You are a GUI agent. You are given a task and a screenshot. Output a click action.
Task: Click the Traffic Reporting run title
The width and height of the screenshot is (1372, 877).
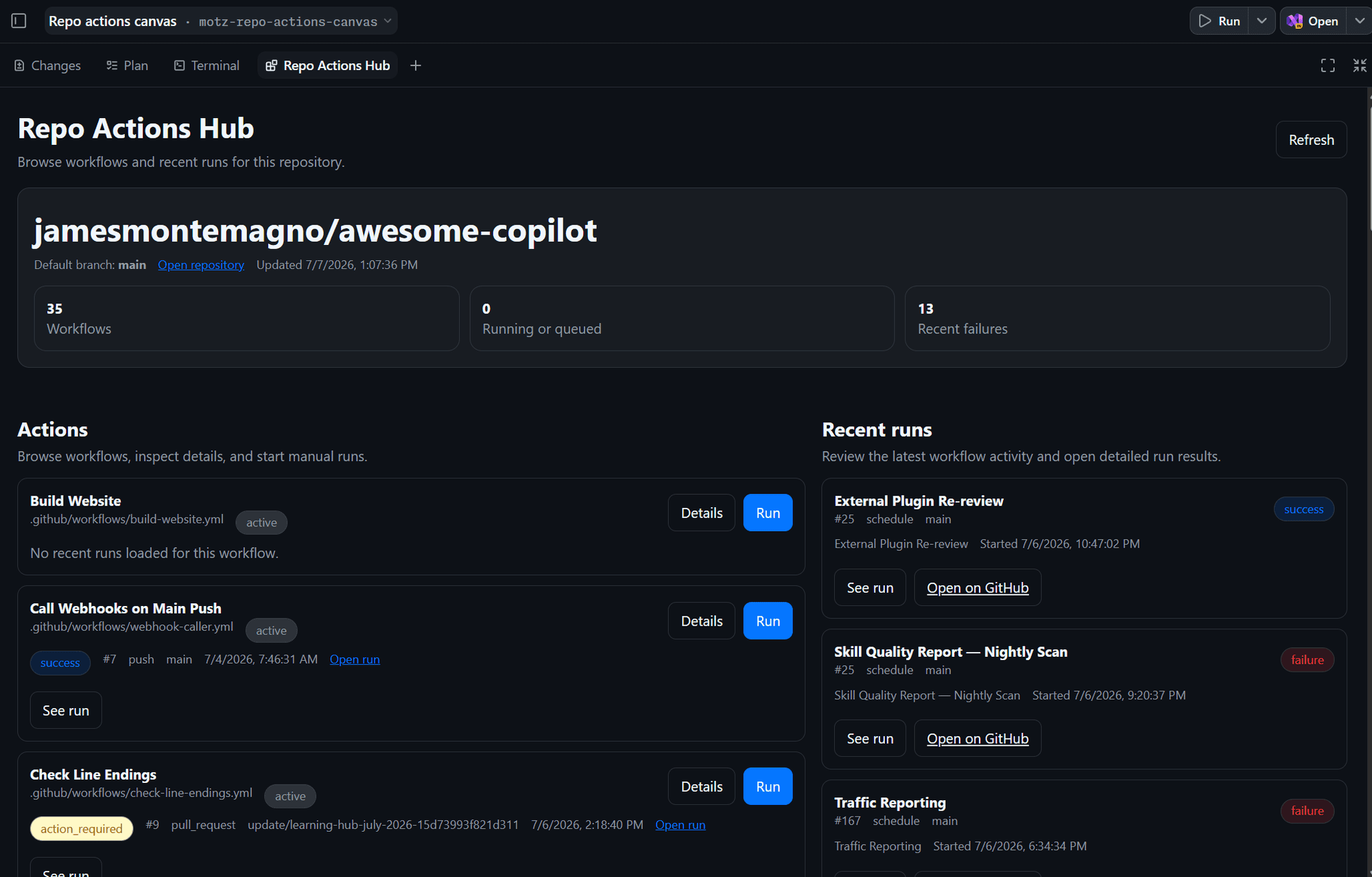pyautogui.click(x=890, y=802)
